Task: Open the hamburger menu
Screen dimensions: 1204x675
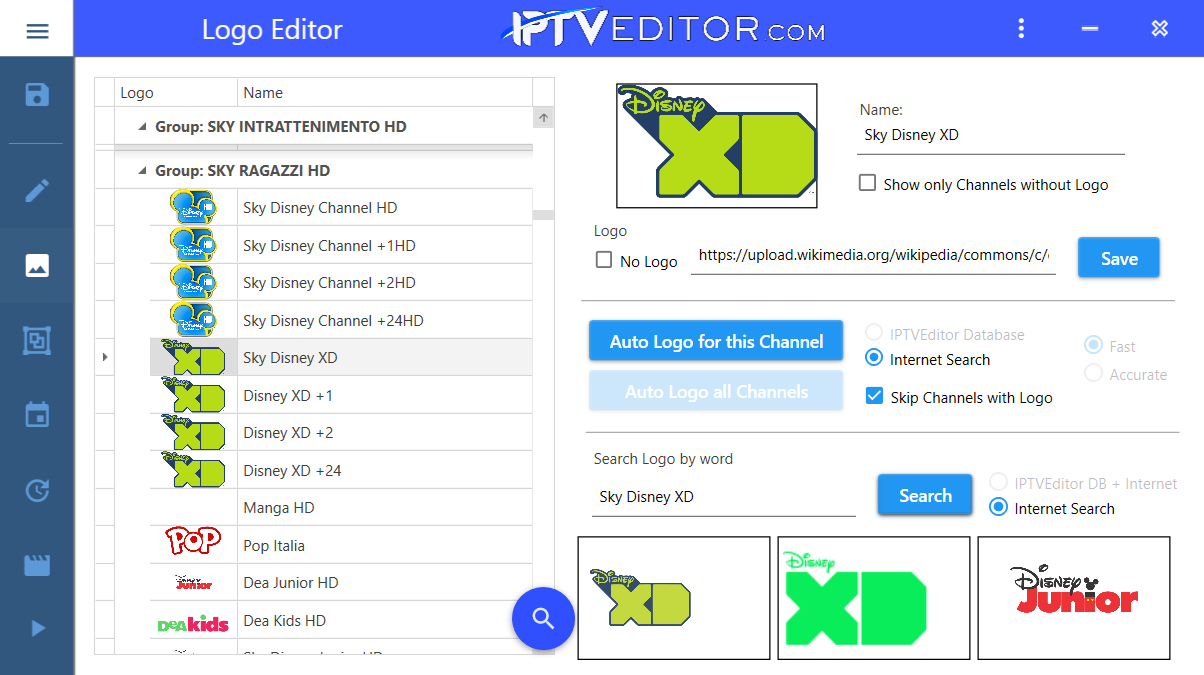Action: click(37, 30)
